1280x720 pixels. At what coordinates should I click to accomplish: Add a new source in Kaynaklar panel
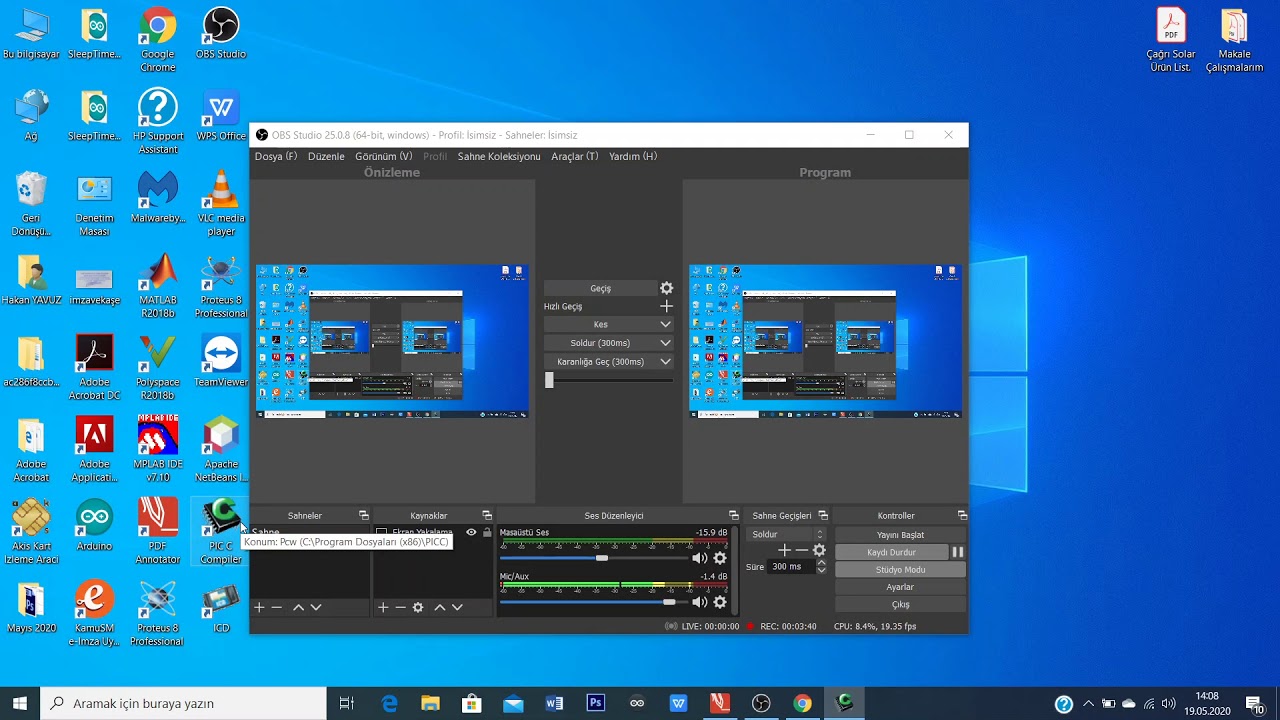(383, 607)
